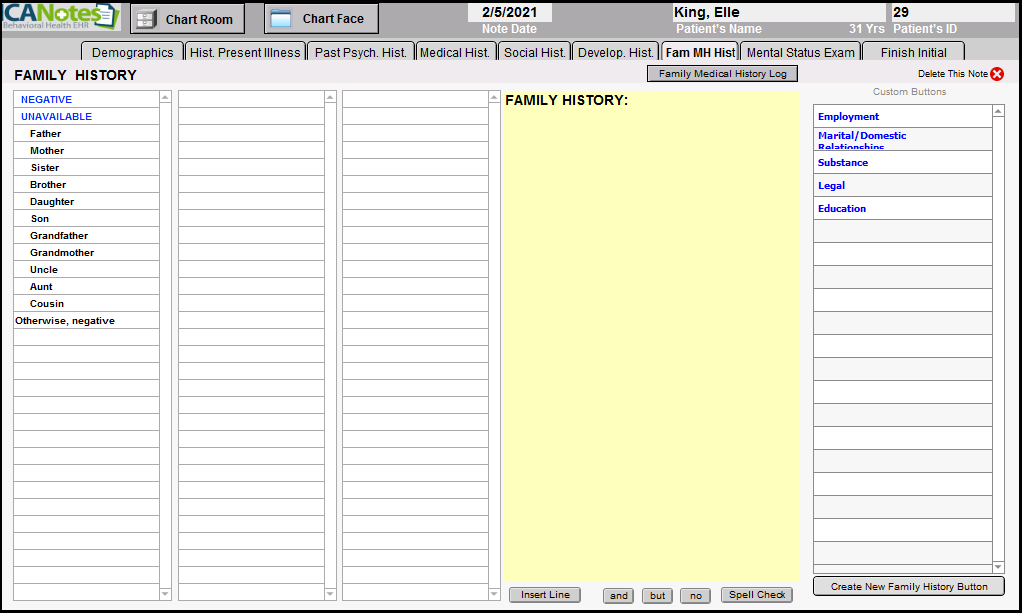1022x613 pixels.
Task: Insert the word 'no'
Action: pyautogui.click(x=695, y=595)
